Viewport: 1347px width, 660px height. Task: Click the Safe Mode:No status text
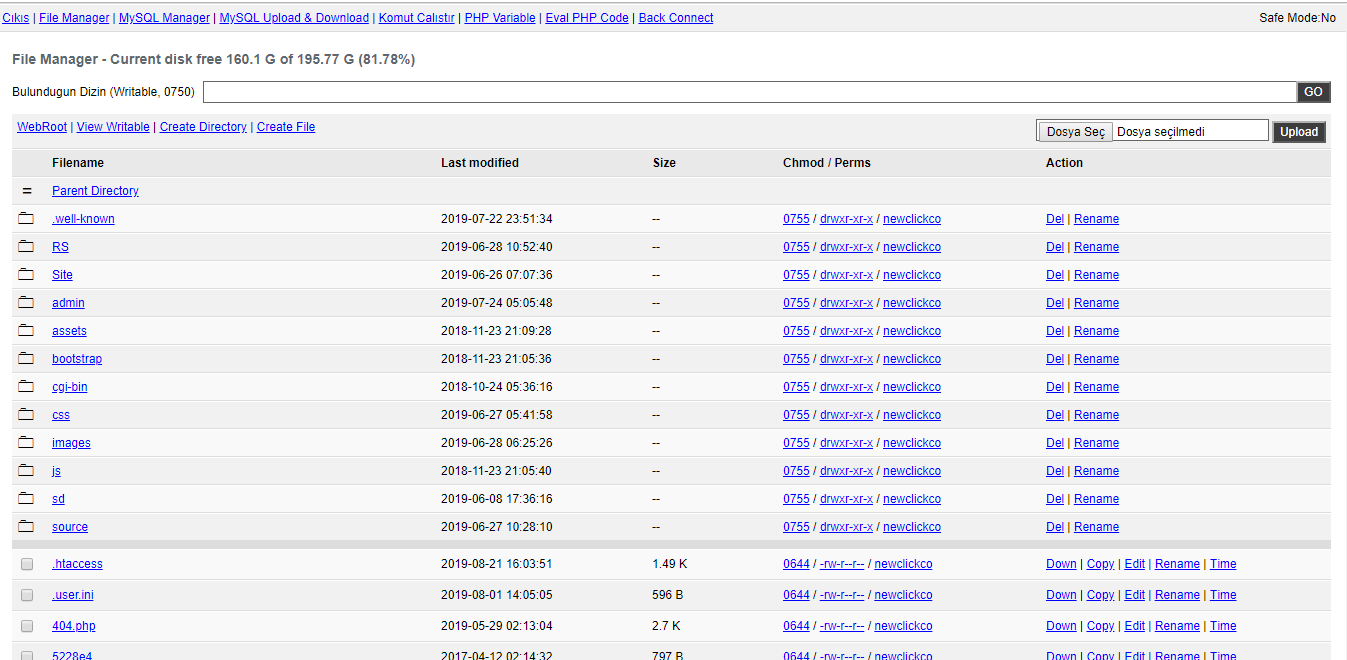pos(1297,18)
